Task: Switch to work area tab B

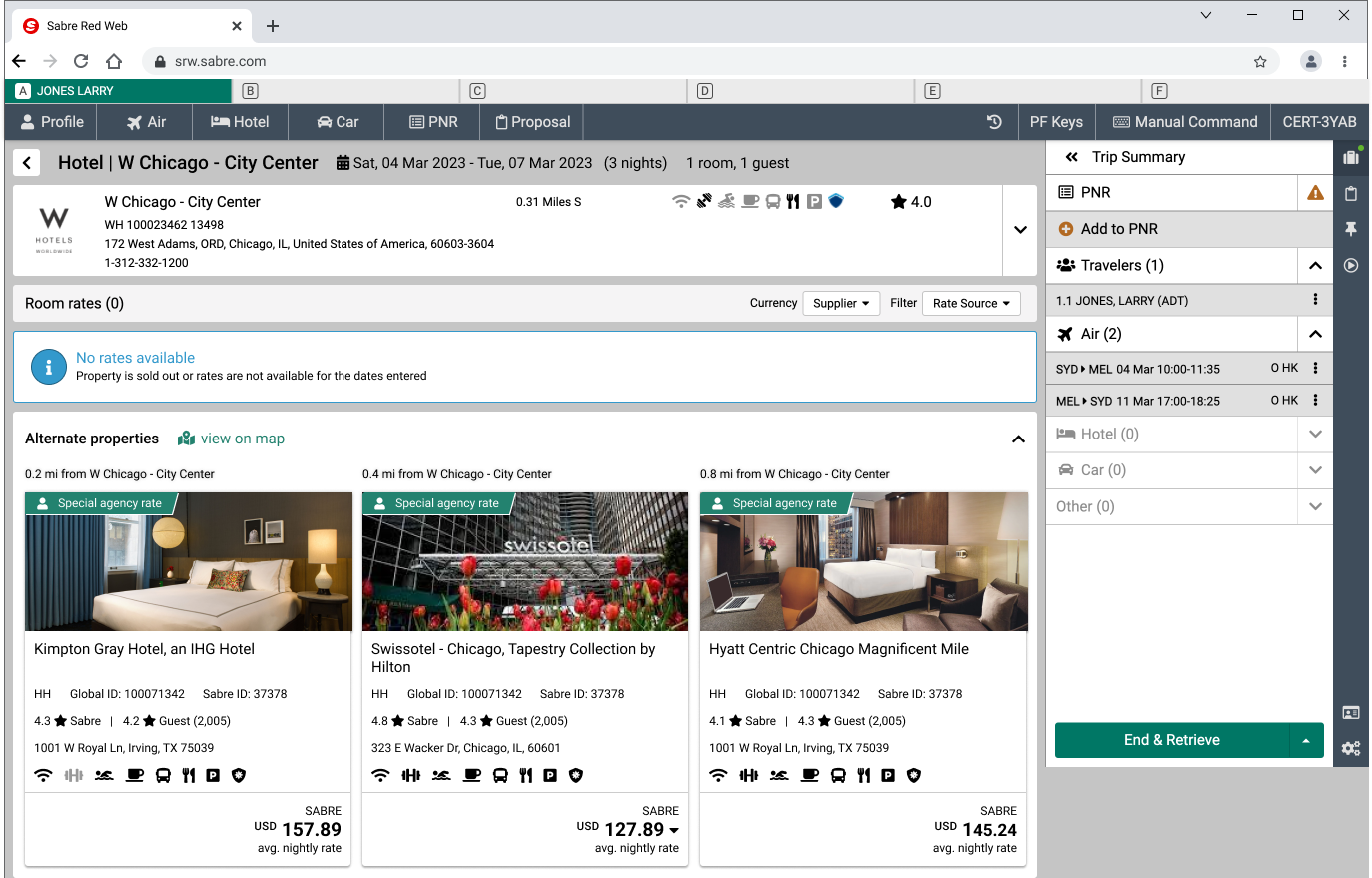Action: [x=345, y=91]
